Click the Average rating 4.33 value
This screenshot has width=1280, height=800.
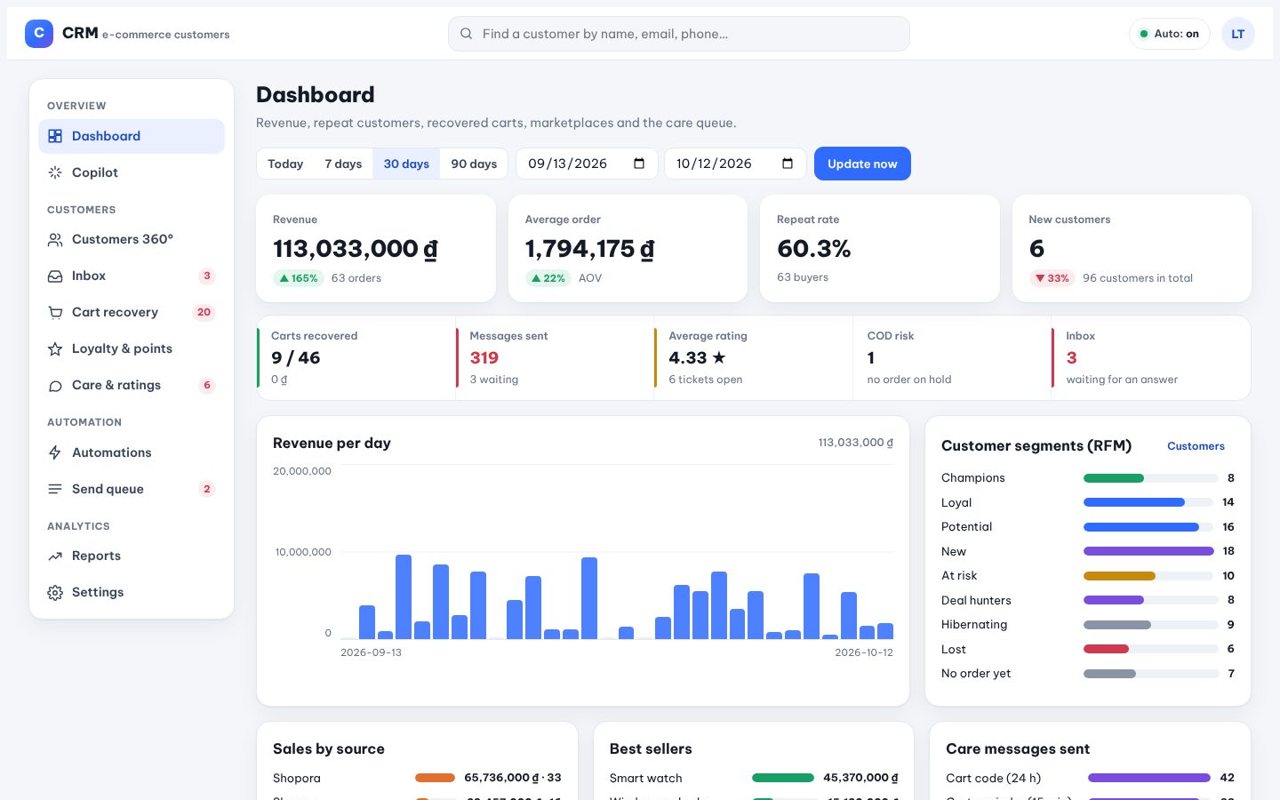(697, 358)
